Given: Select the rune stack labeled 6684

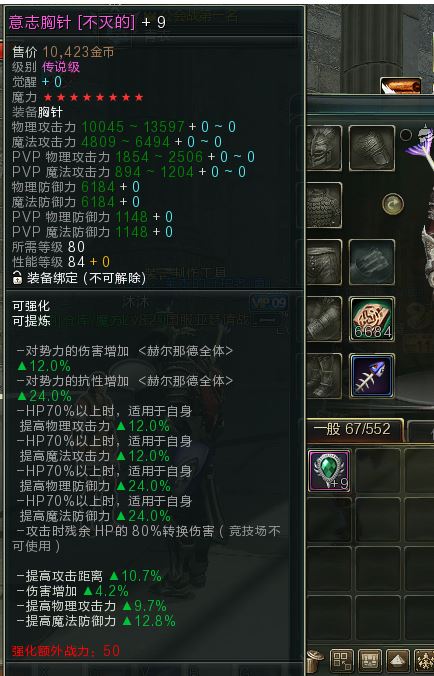Looking at the screenshot, I should point(372,319).
